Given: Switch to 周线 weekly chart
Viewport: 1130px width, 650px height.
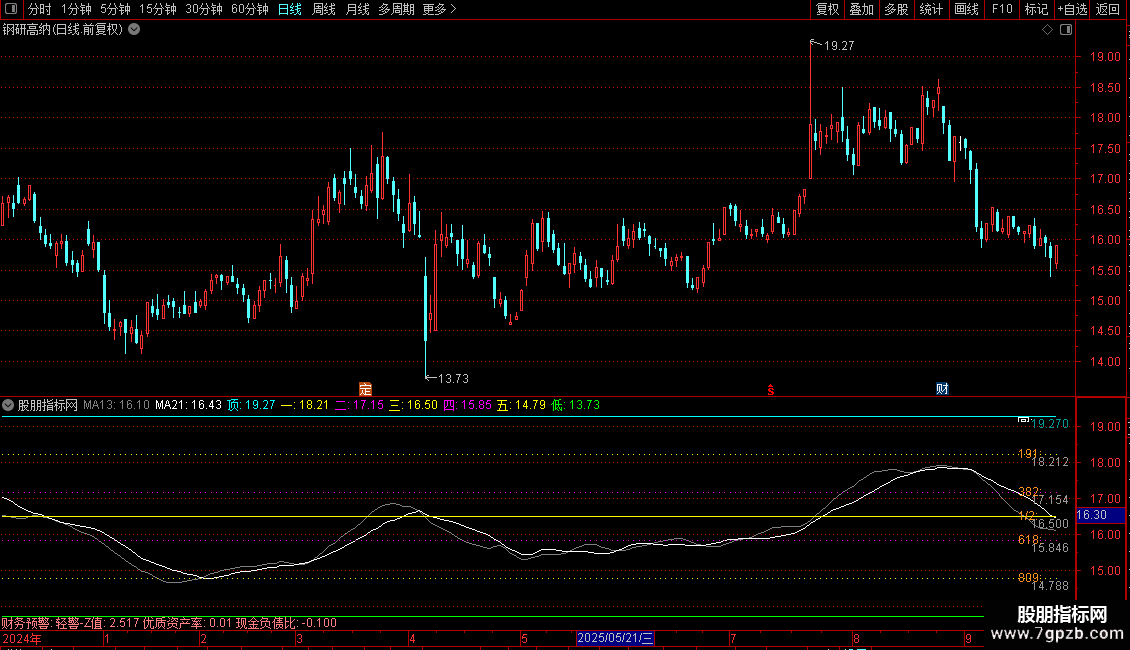Looking at the screenshot, I should (x=324, y=9).
